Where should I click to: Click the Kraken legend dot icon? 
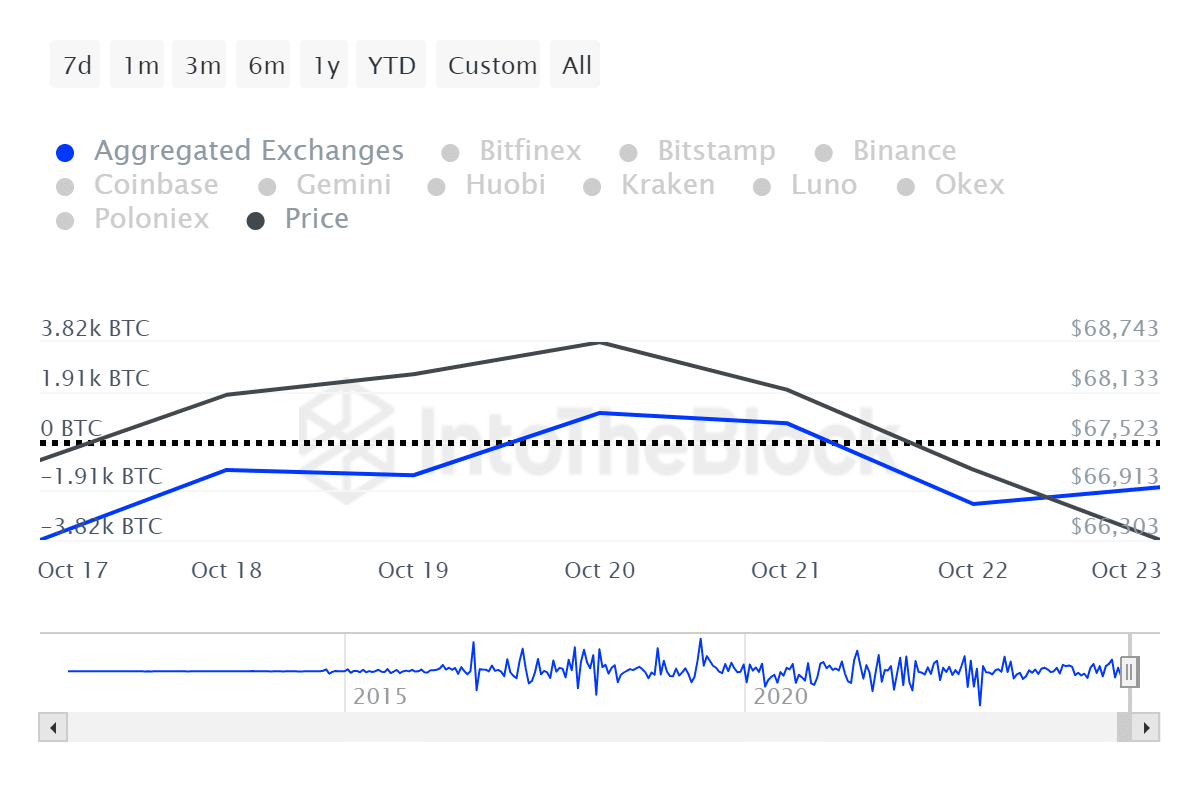pyautogui.click(x=593, y=185)
